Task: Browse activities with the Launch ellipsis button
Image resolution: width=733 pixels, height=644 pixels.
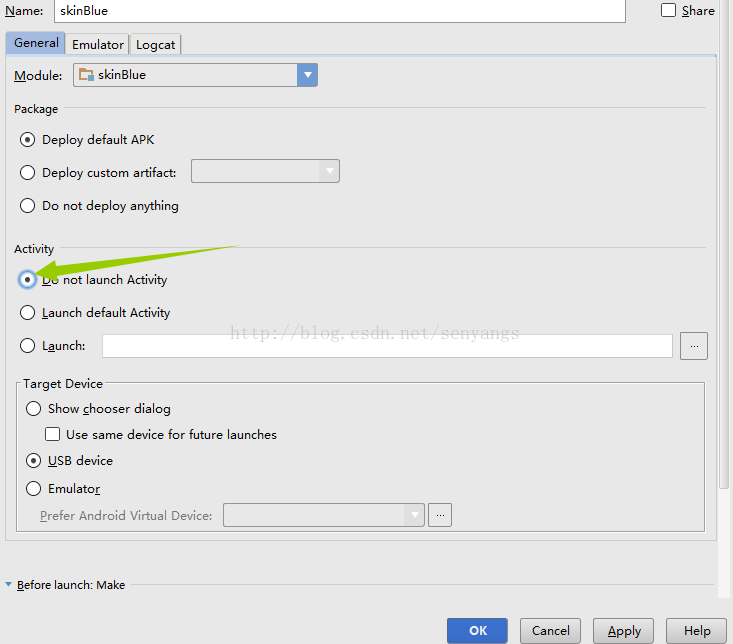Action: click(x=694, y=346)
